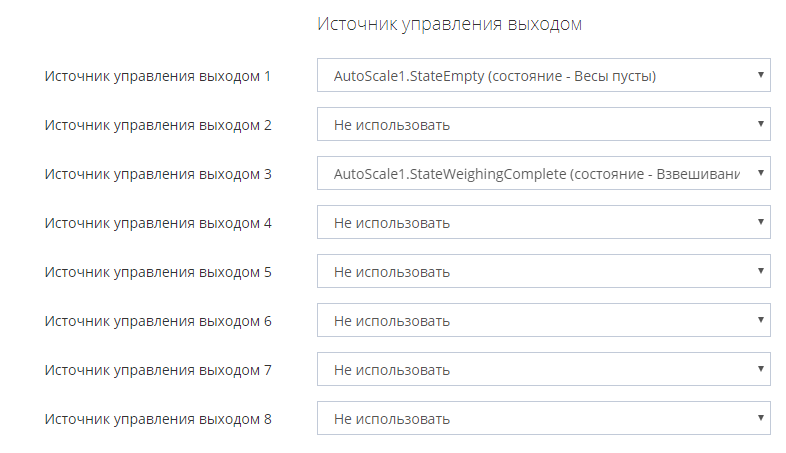Select the "Источник управления выходом 3" label
The image size is (786, 453).
pos(158,174)
